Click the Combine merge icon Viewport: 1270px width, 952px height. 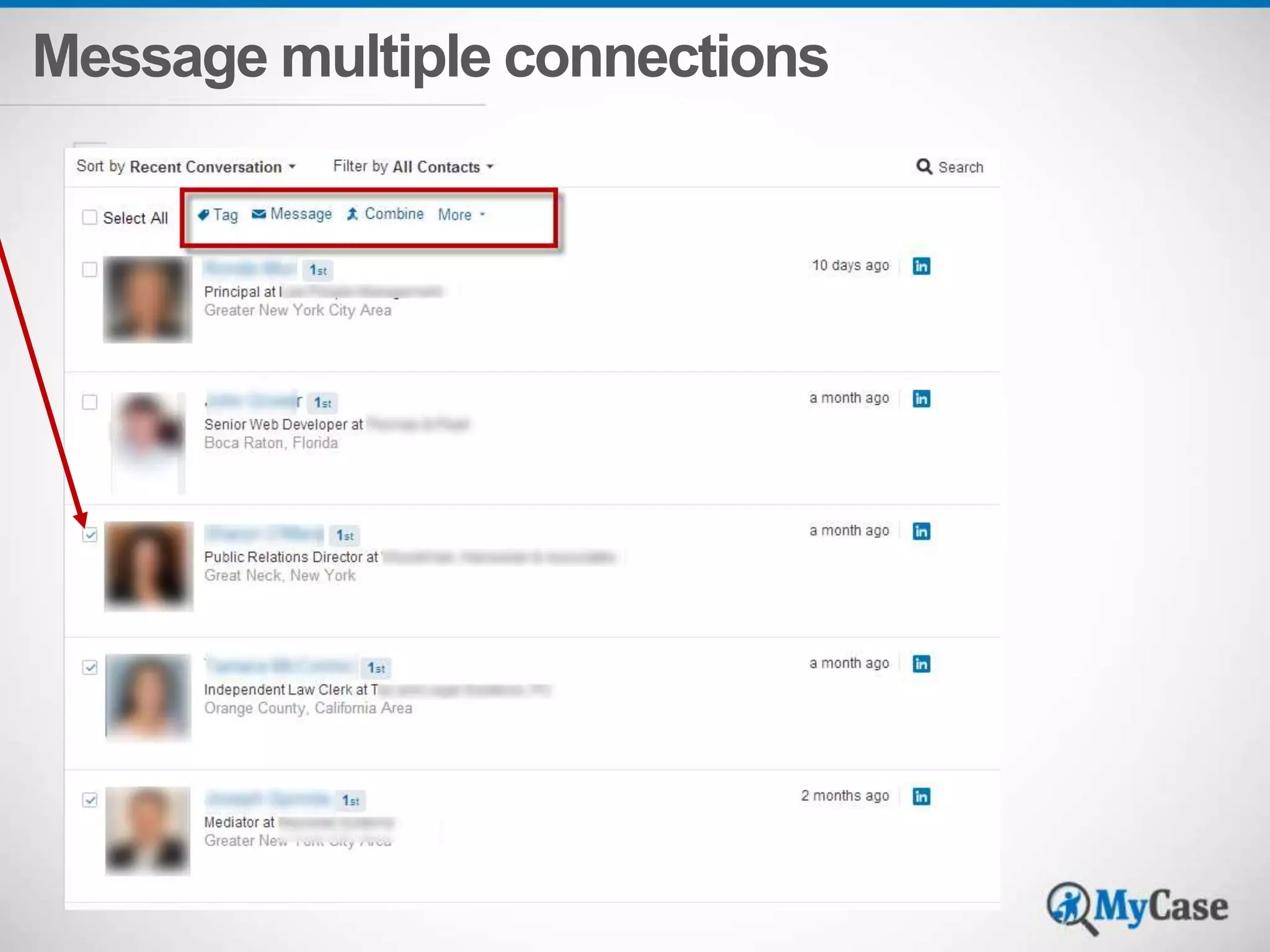pyautogui.click(x=352, y=214)
